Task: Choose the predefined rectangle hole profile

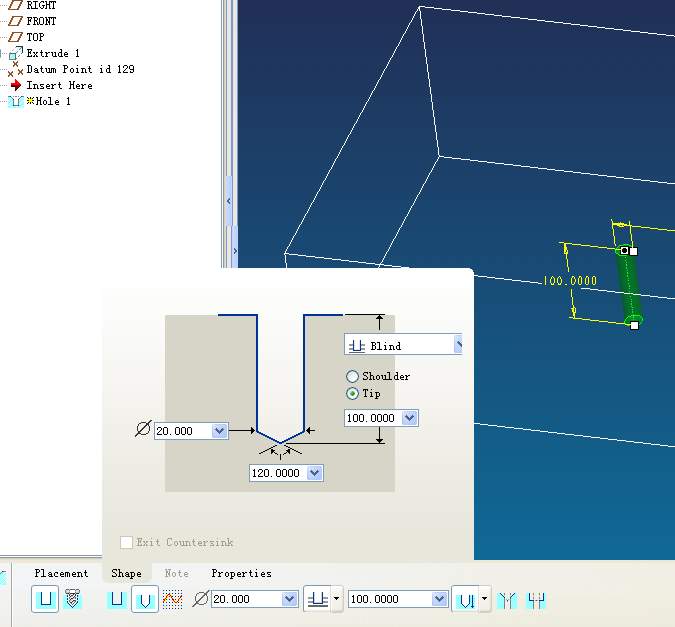Action: pyautogui.click(x=117, y=599)
